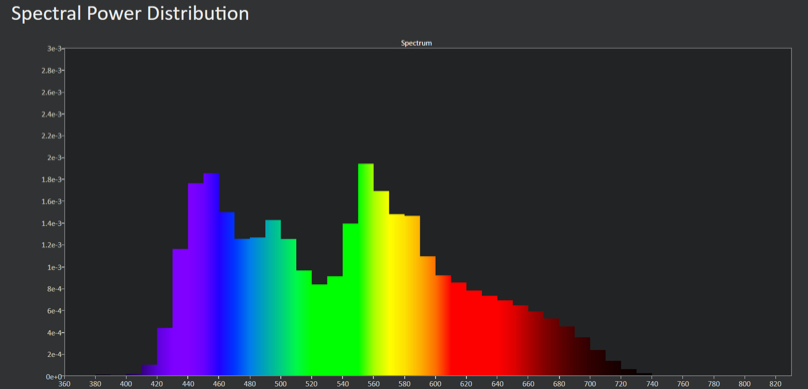Click the Spectral Power Distribution heading
The image size is (808, 389).
(130, 14)
